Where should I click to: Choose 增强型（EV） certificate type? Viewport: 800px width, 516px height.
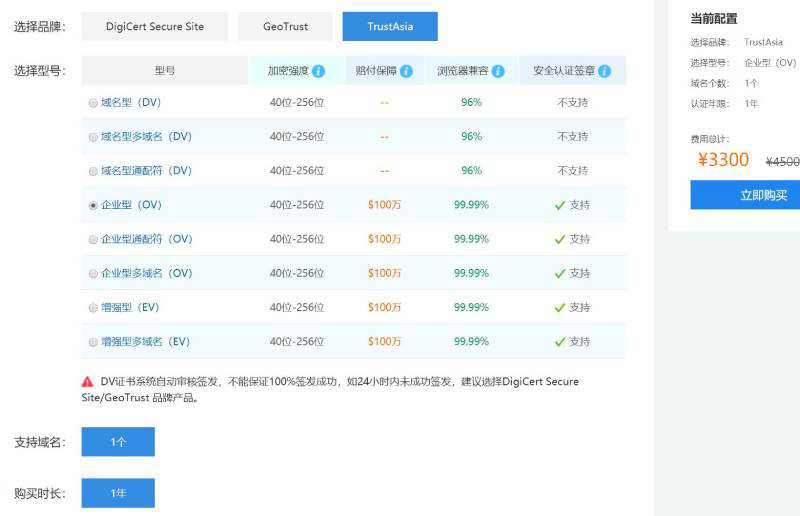coord(94,307)
